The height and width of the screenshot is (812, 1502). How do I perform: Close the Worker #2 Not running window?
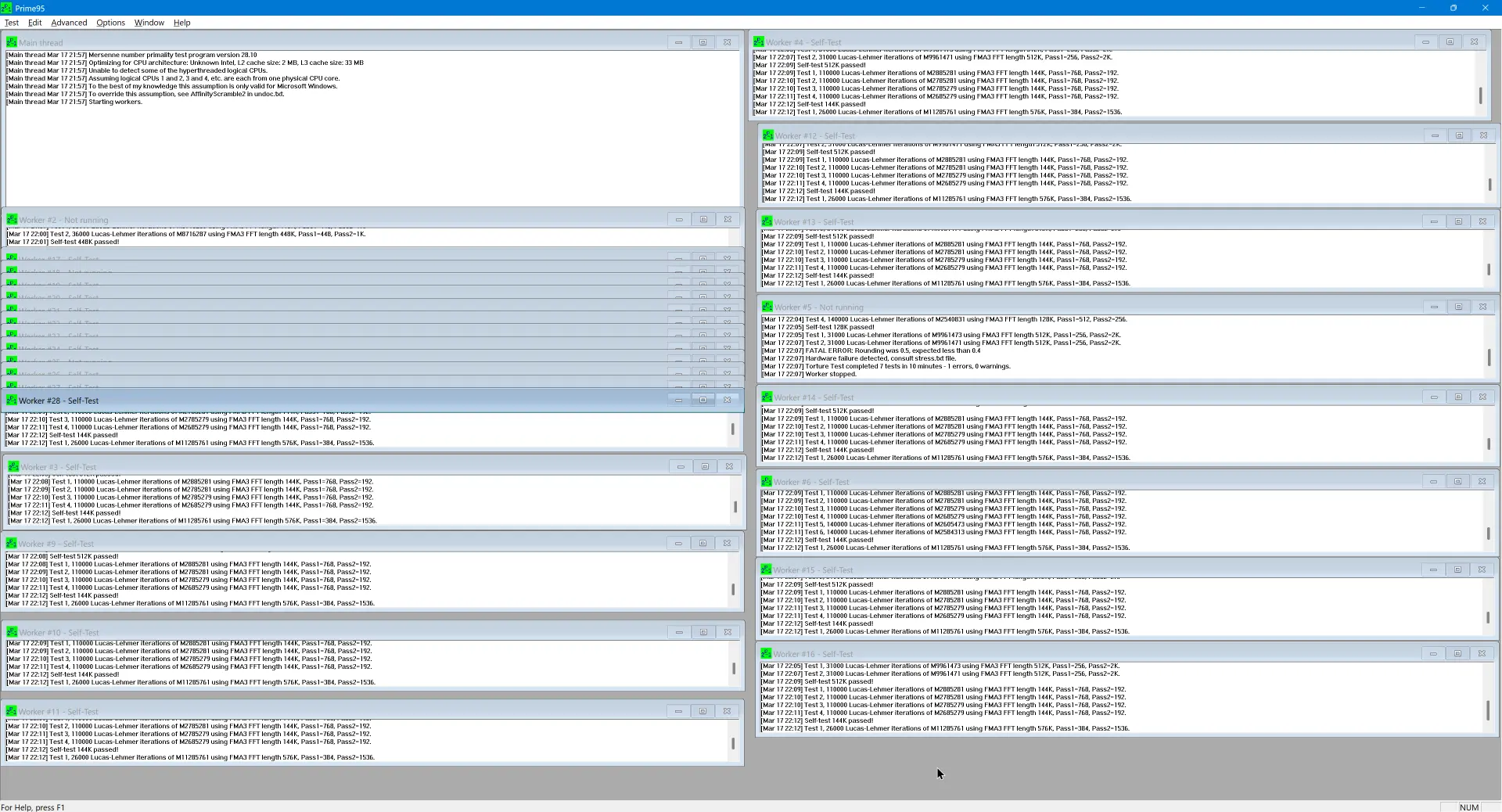click(x=728, y=220)
